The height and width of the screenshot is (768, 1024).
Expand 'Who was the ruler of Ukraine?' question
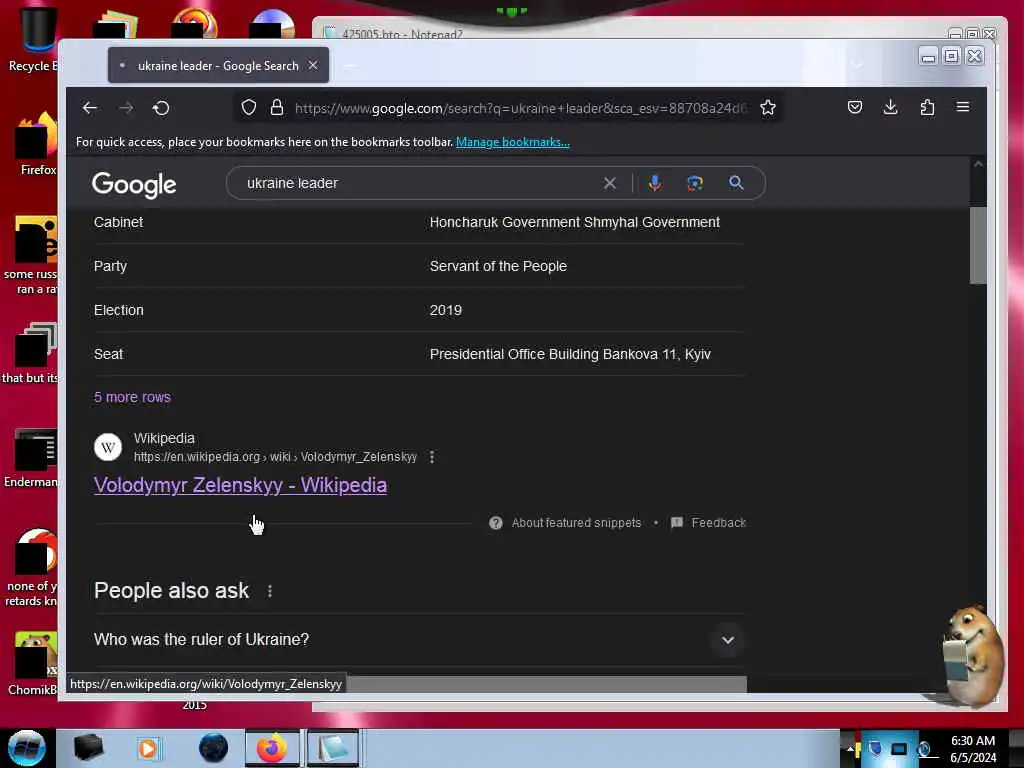click(x=419, y=640)
